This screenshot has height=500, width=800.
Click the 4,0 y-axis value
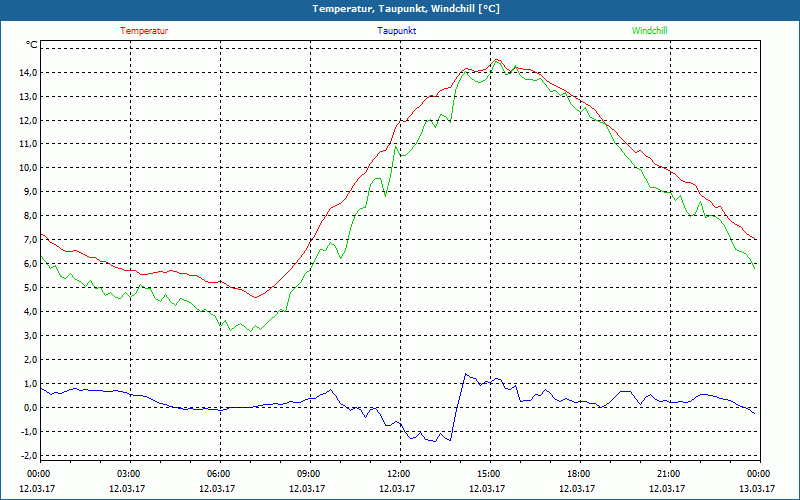tap(30, 312)
